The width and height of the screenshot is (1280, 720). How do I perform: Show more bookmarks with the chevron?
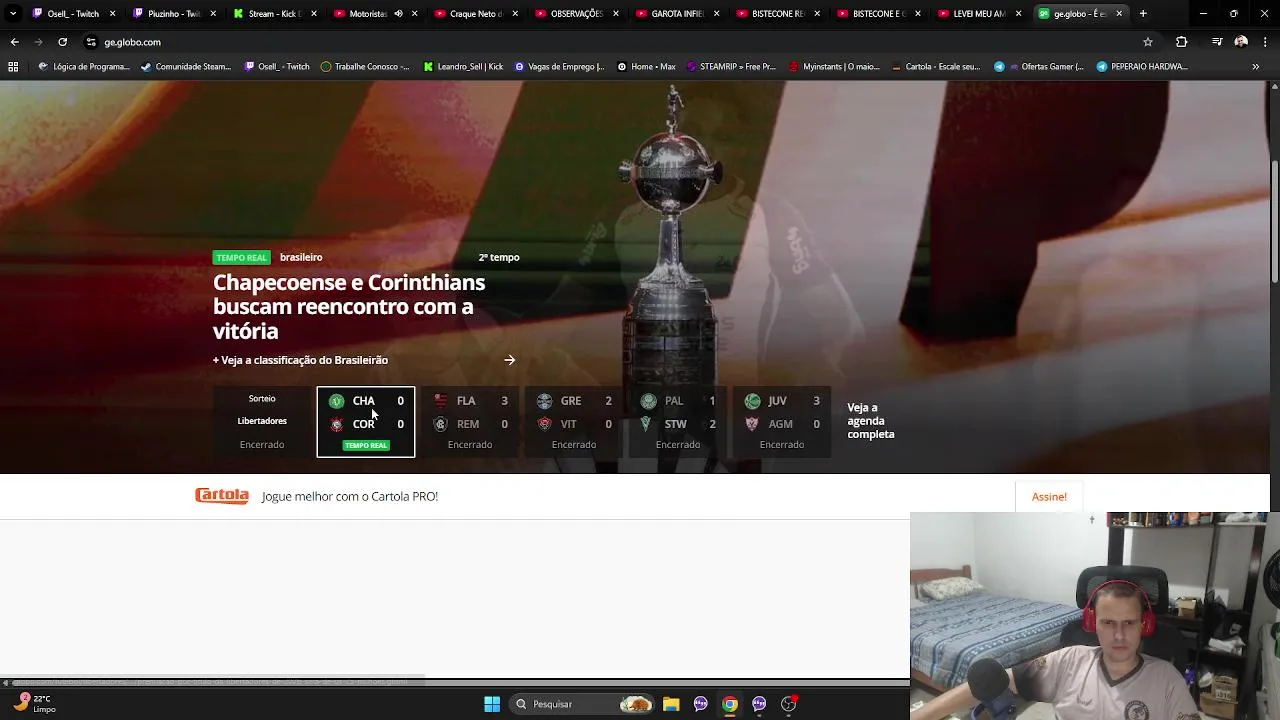[1256, 67]
